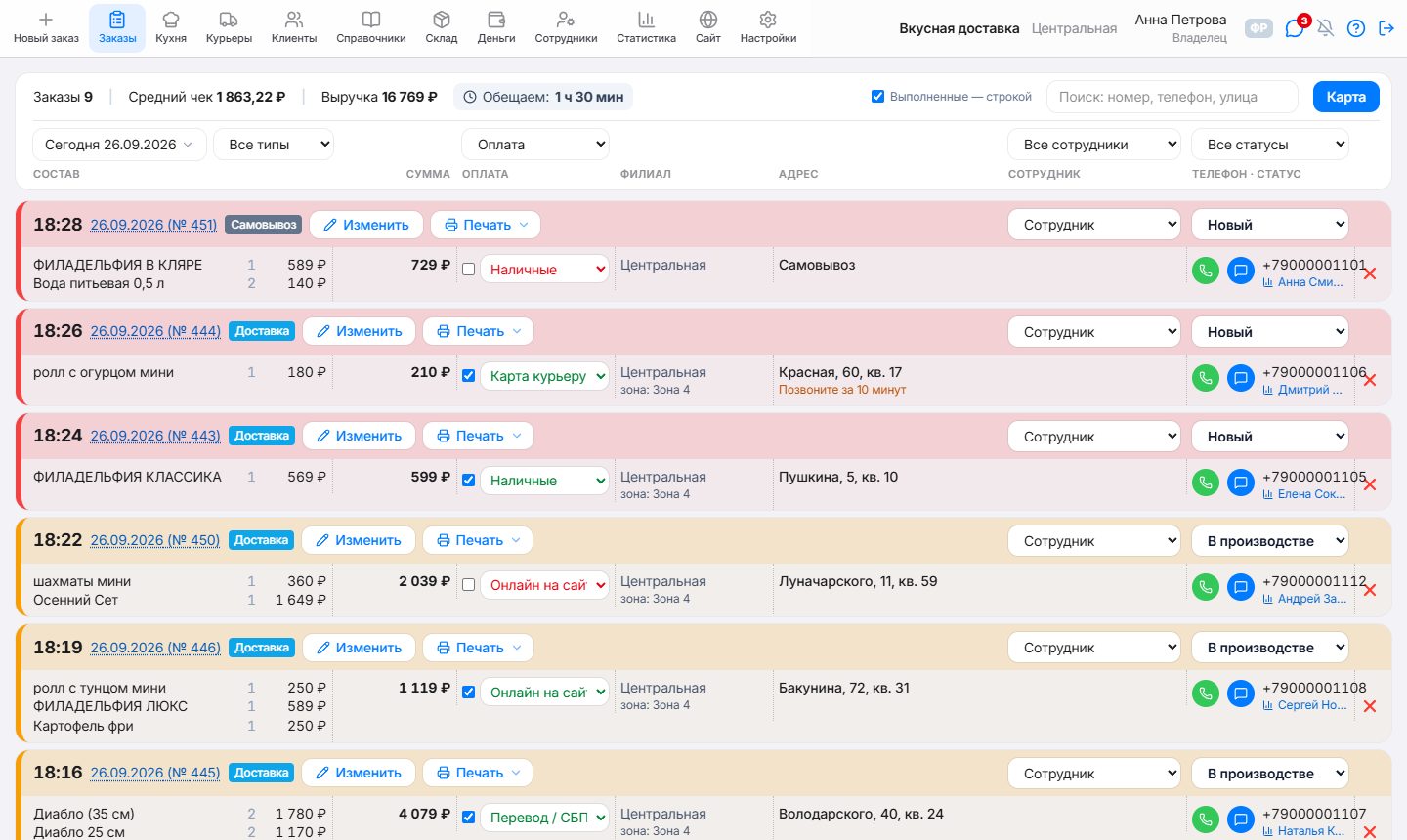This screenshot has width=1407, height=840.
Task: Click the 'Обещаем: 1 ч 30 мин' badge
Action: pyautogui.click(x=543, y=97)
